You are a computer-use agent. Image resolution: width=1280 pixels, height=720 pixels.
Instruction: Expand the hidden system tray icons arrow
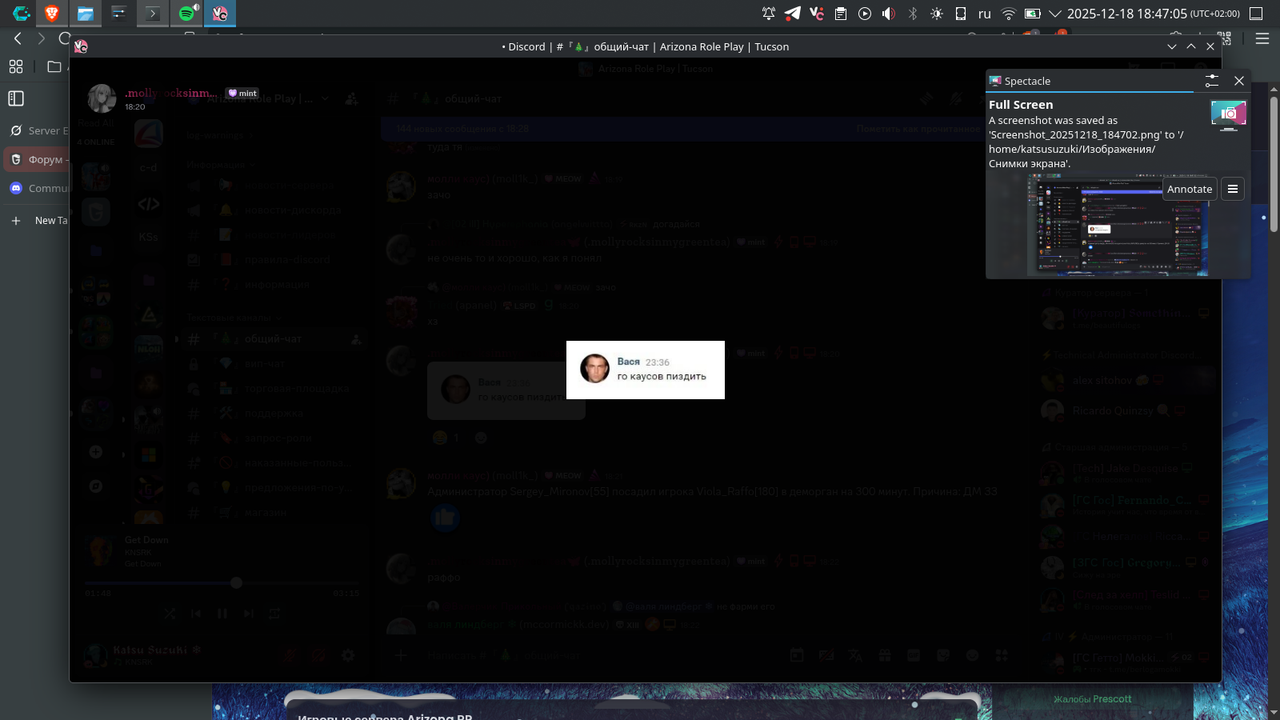[x=1057, y=14]
